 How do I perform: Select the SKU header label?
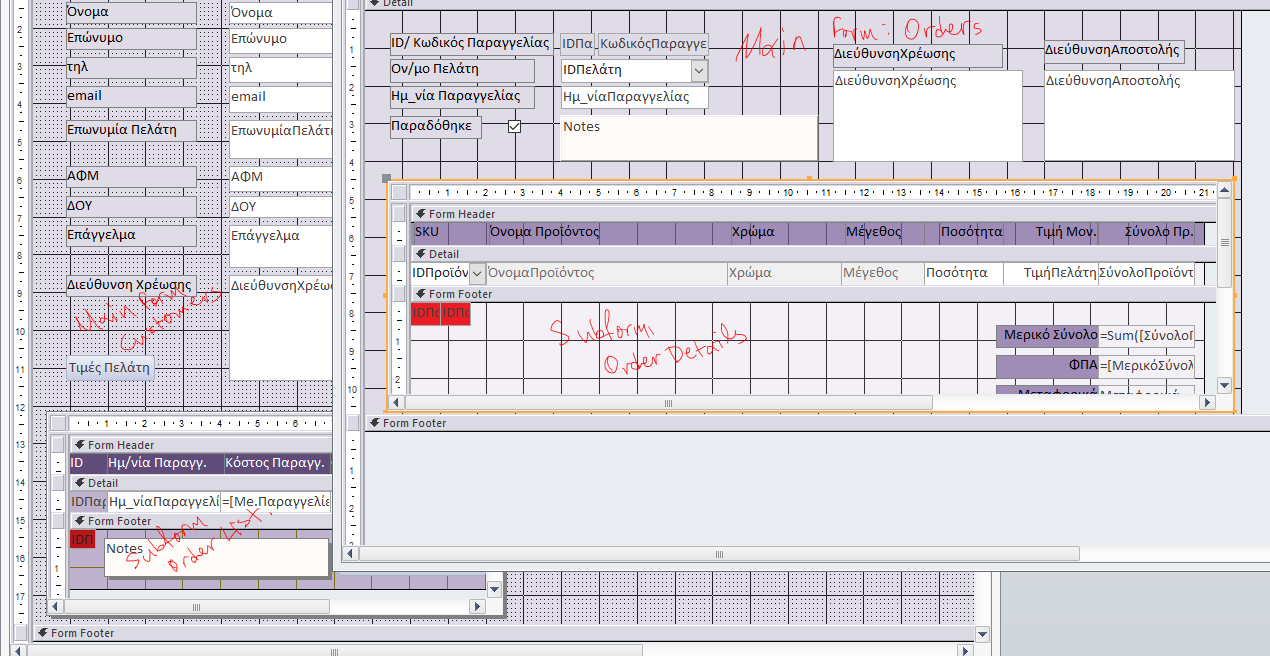pos(425,233)
